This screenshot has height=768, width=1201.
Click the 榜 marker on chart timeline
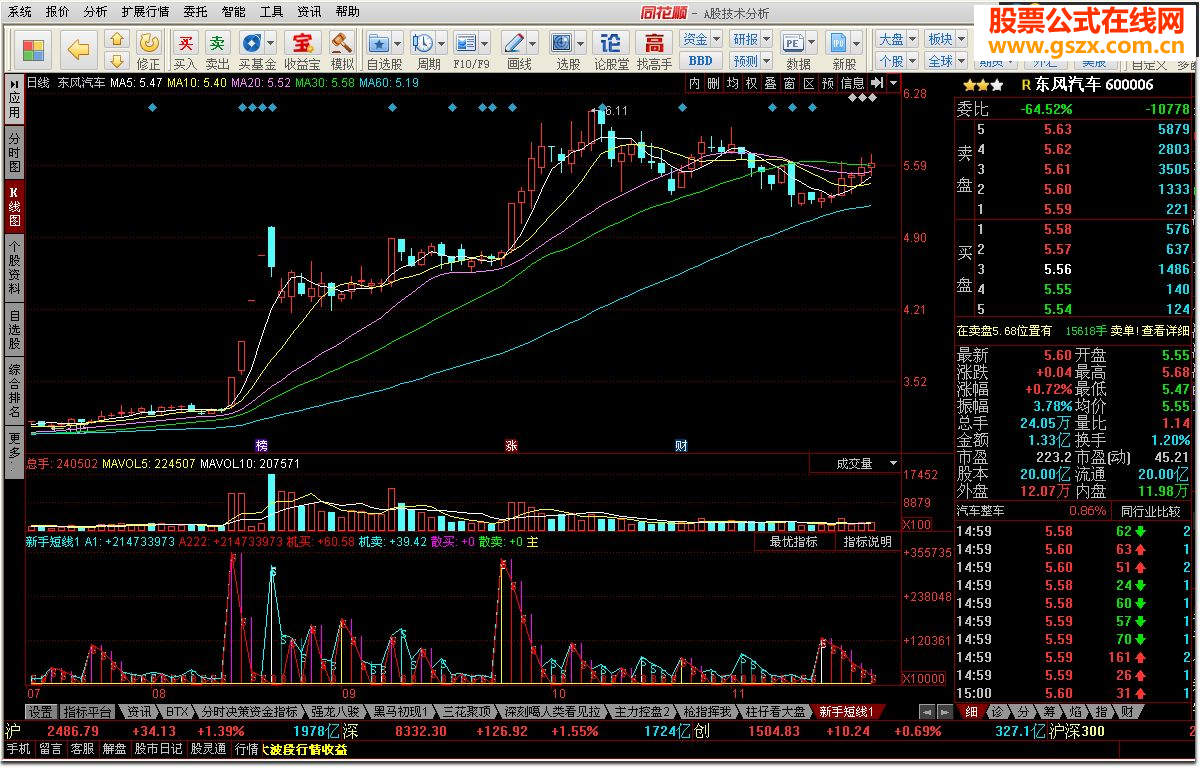pyautogui.click(x=262, y=445)
